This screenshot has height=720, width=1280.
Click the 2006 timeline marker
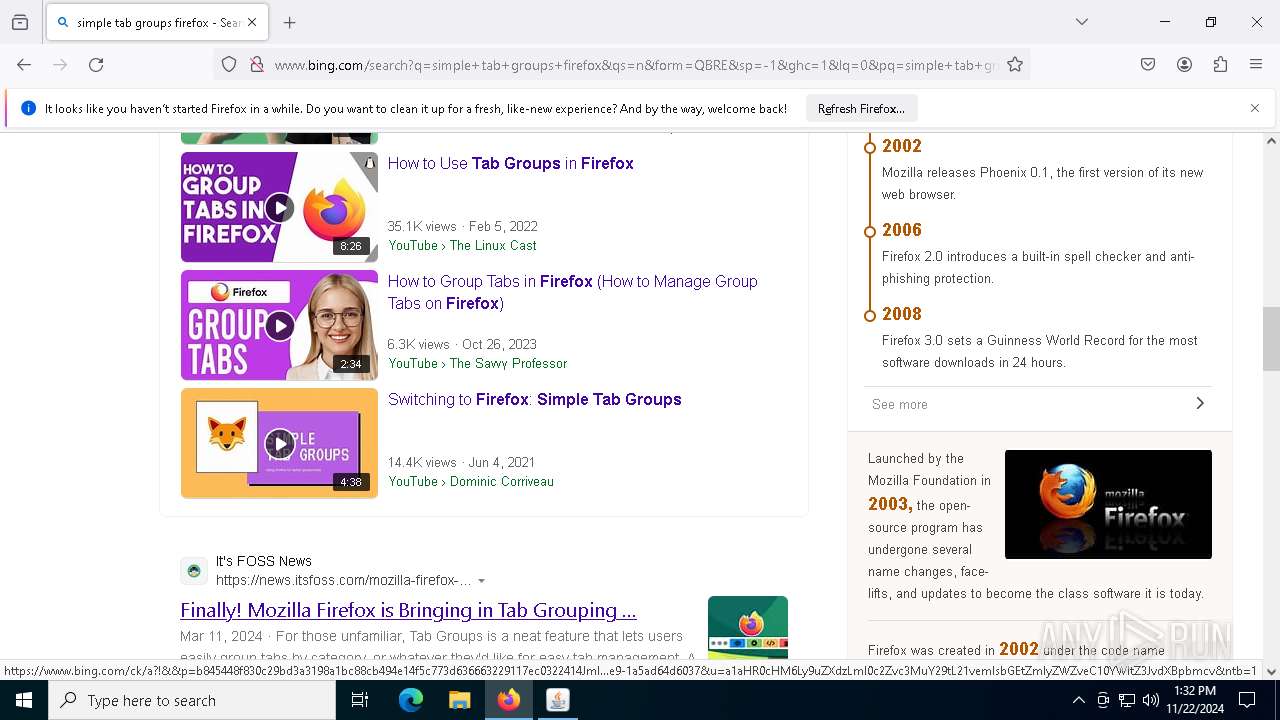[870, 231]
